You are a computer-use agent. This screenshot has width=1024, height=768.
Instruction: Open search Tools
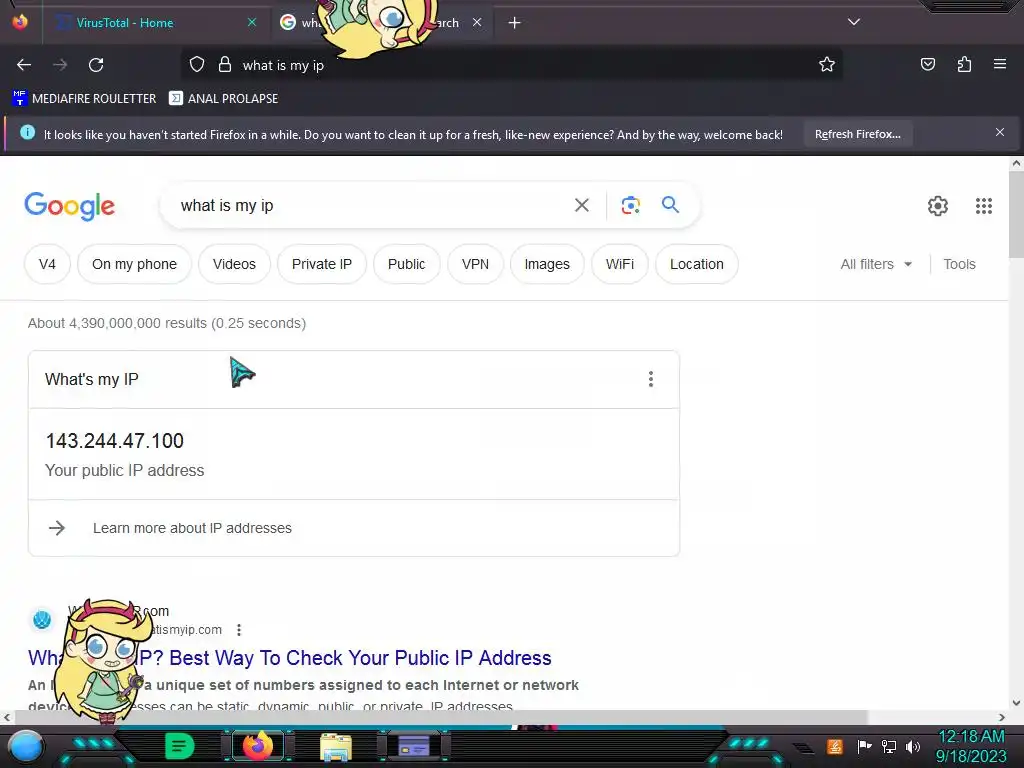(959, 264)
